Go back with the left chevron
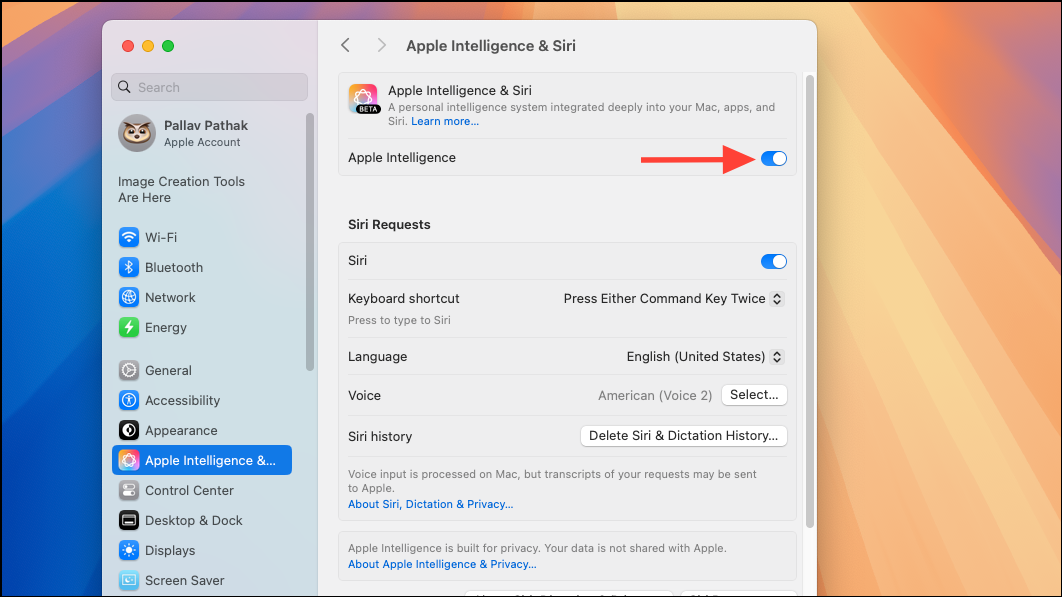The width and height of the screenshot is (1062, 597). (345, 45)
